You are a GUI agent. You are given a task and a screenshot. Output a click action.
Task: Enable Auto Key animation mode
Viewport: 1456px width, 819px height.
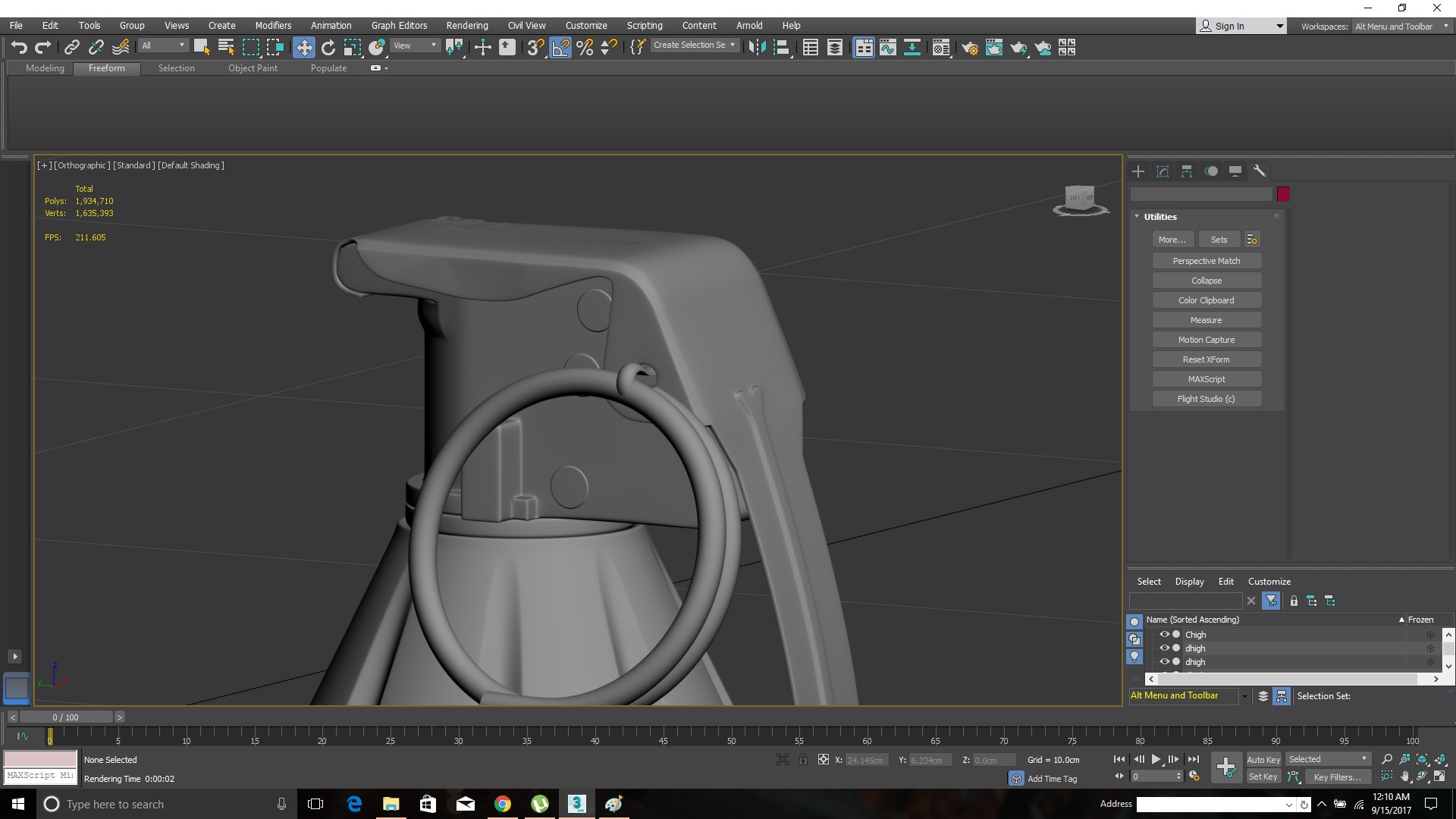coord(1263,760)
